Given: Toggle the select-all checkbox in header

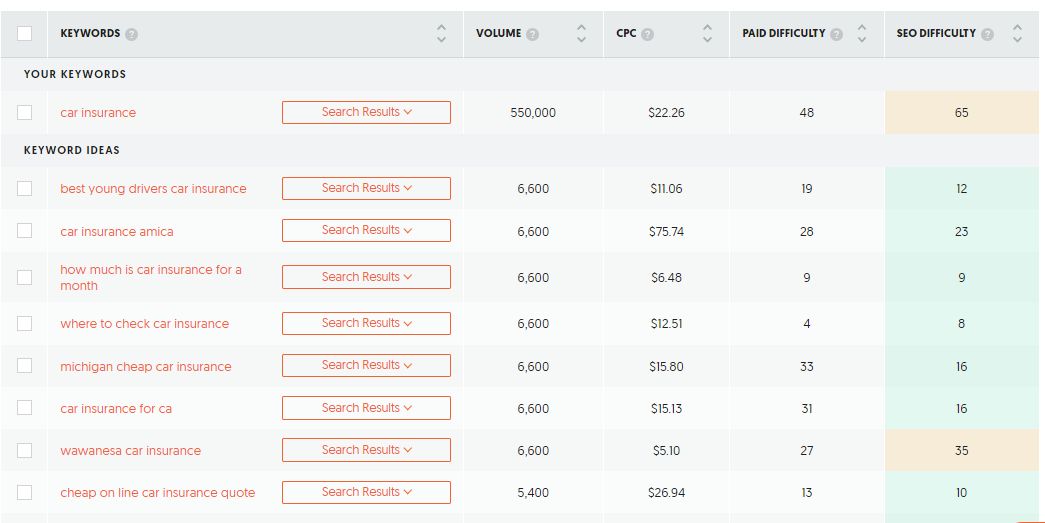Looking at the screenshot, I should point(25,34).
